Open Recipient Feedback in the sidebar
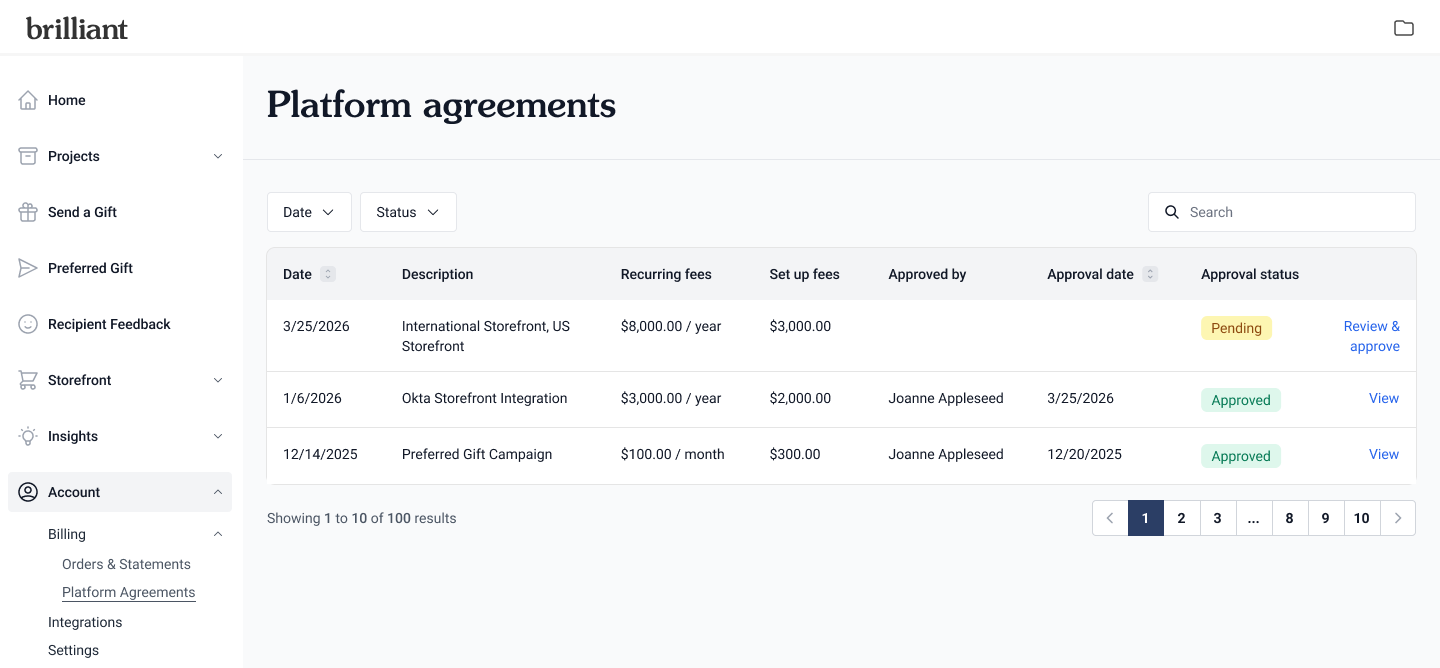The image size is (1440, 668). [x=120, y=324]
